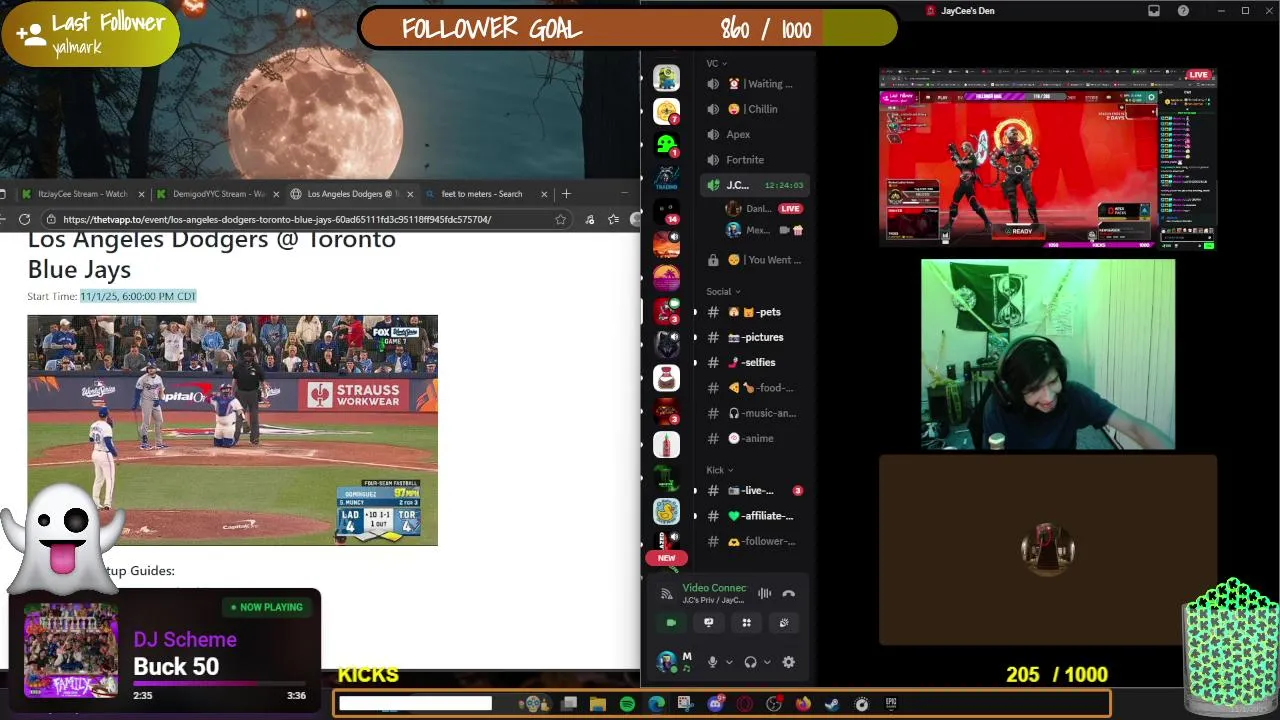Open the browser favorites icon in toolbar
The image size is (1280, 720).
(x=613, y=219)
